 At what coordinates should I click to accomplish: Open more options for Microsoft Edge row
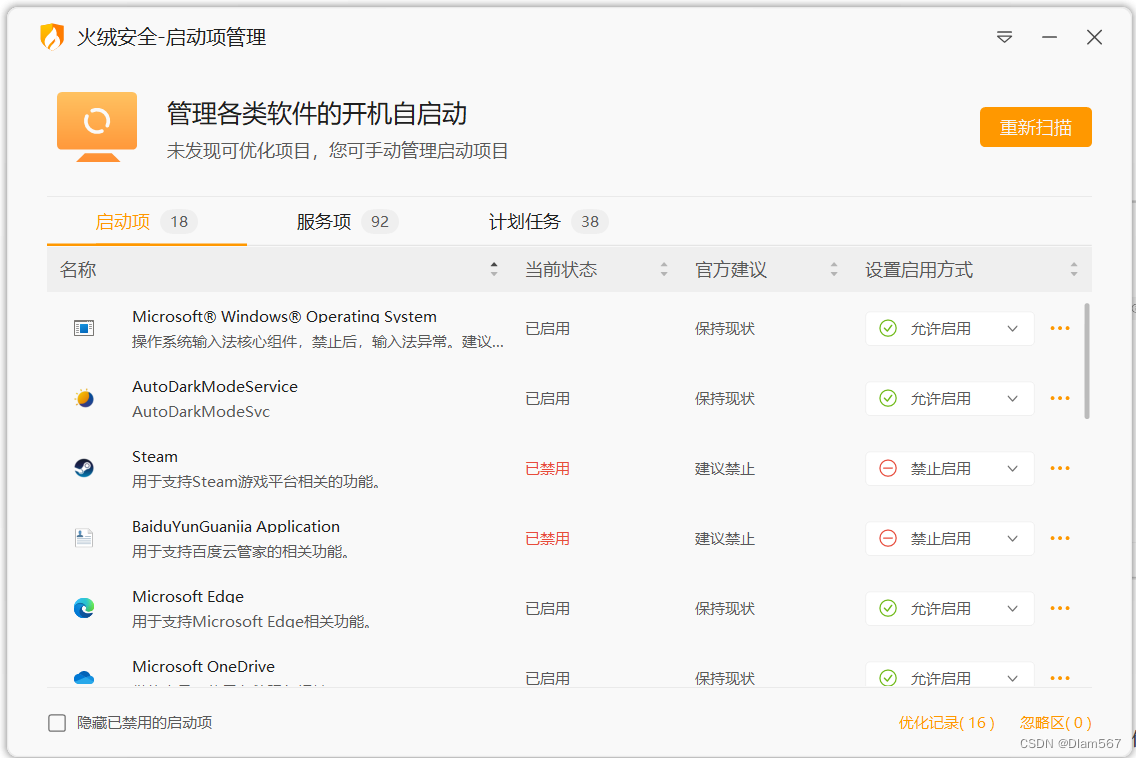pos(1060,608)
